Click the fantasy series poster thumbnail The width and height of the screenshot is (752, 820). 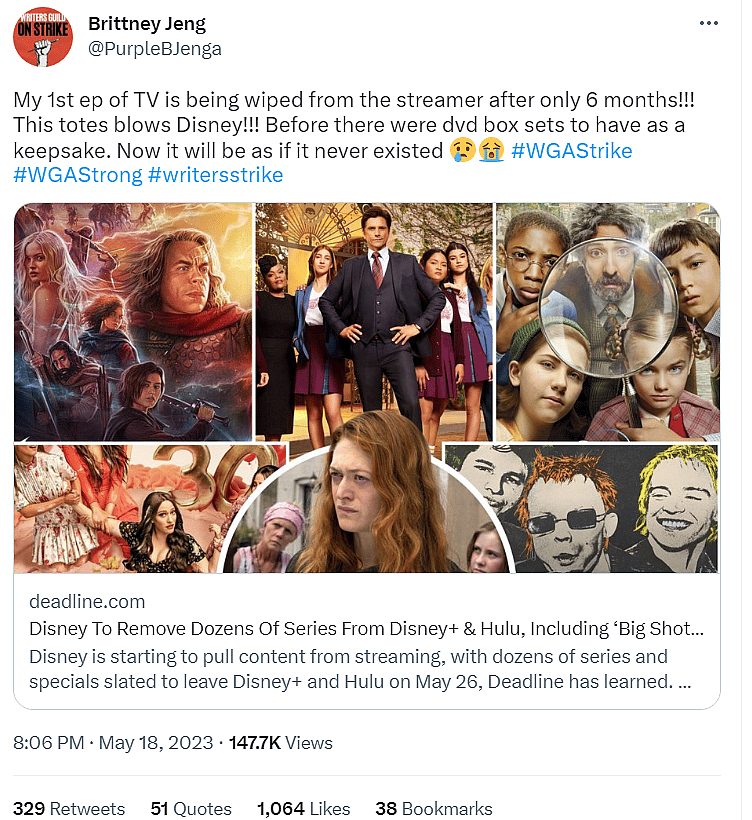pyautogui.click(x=133, y=320)
